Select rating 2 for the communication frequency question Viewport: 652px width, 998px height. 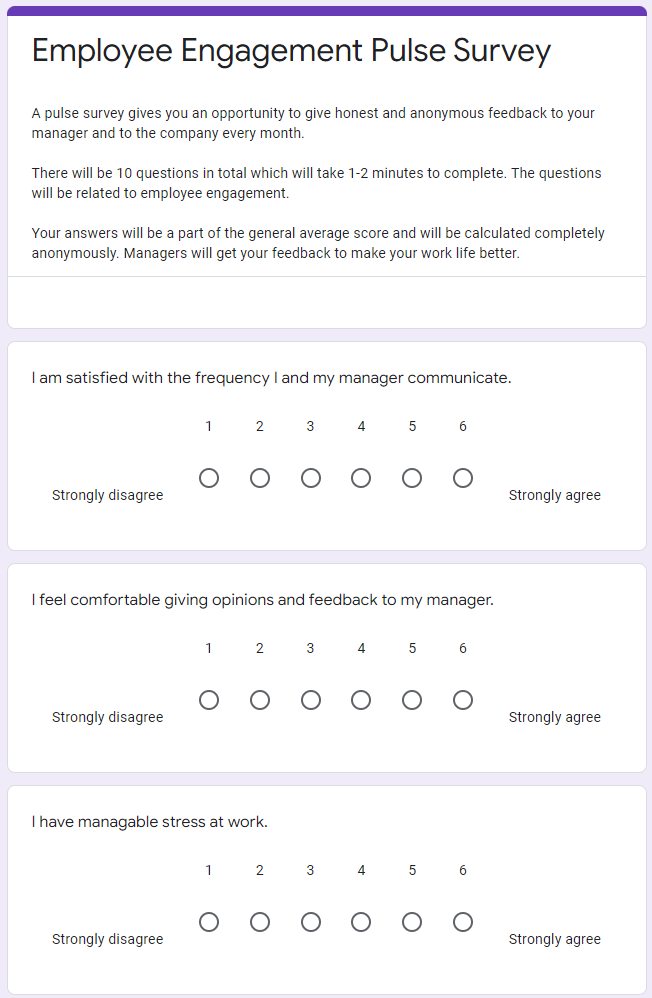click(x=260, y=478)
